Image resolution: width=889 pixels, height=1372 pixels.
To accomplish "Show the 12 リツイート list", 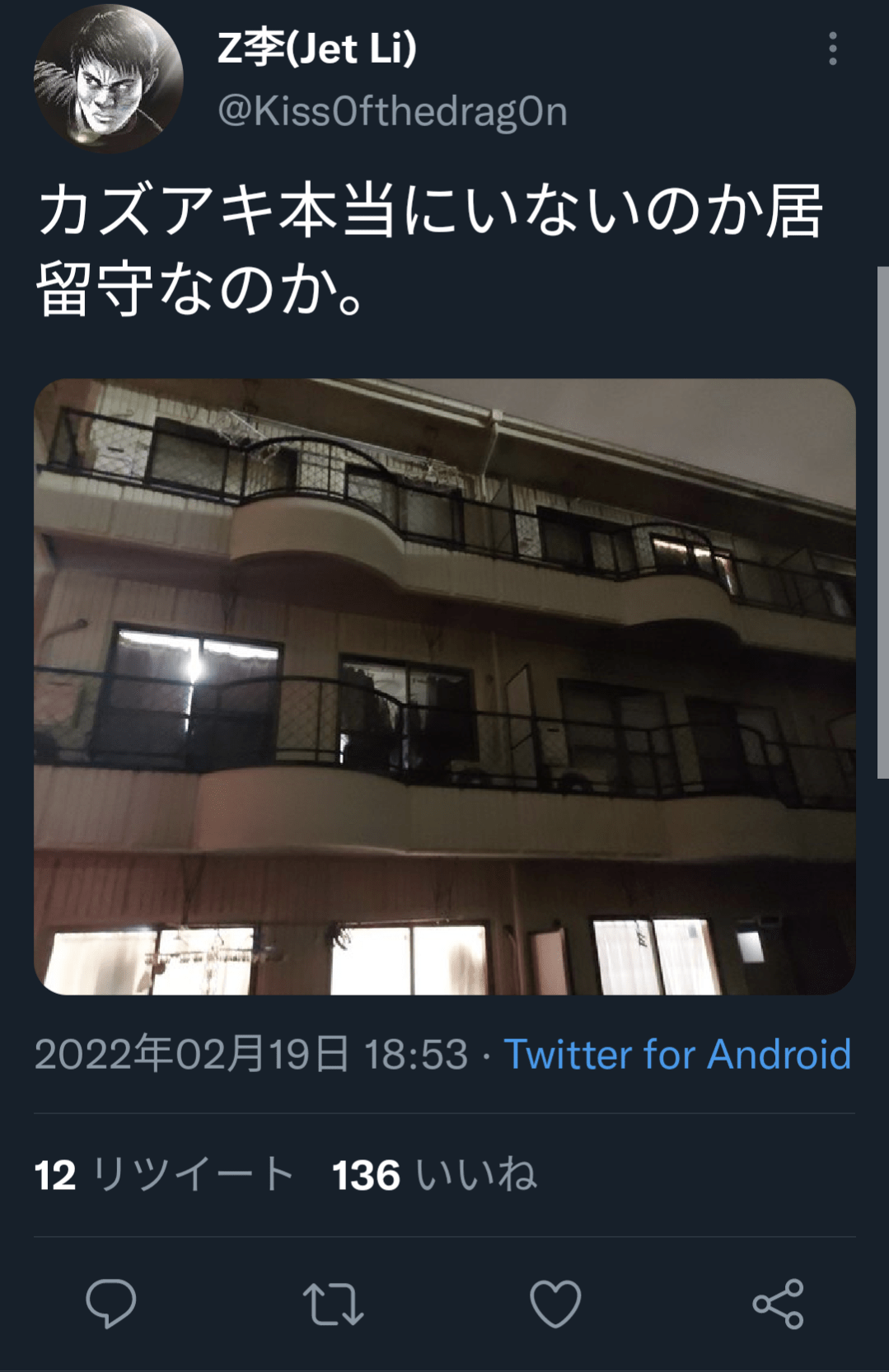I will pos(165,1174).
